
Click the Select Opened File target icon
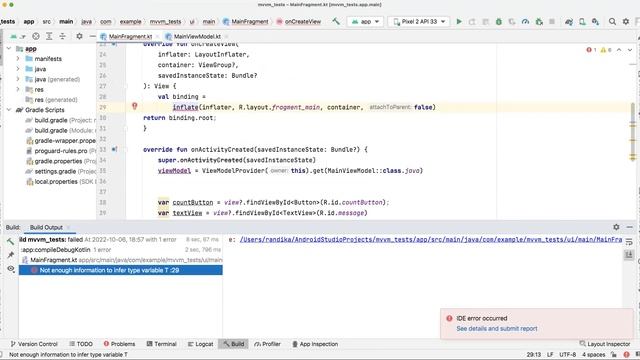click(x=36, y=36)
